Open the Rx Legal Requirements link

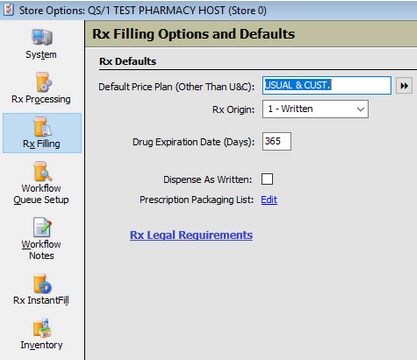(191, 235)
